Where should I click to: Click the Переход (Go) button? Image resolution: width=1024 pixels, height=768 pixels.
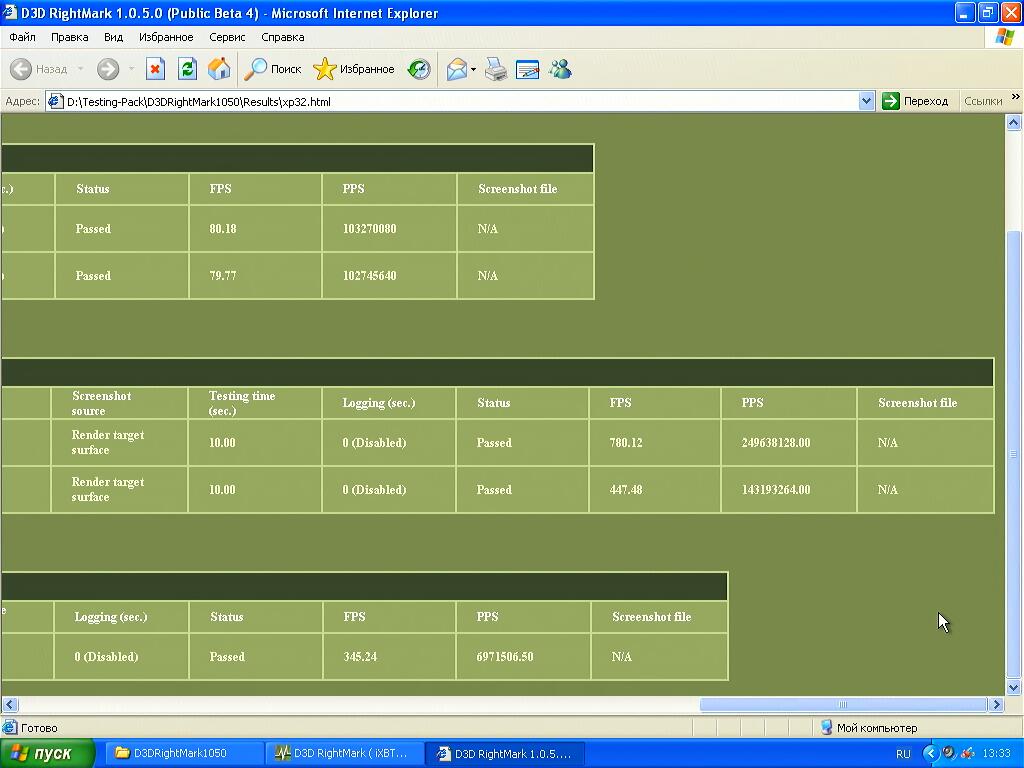pos(916,101)
